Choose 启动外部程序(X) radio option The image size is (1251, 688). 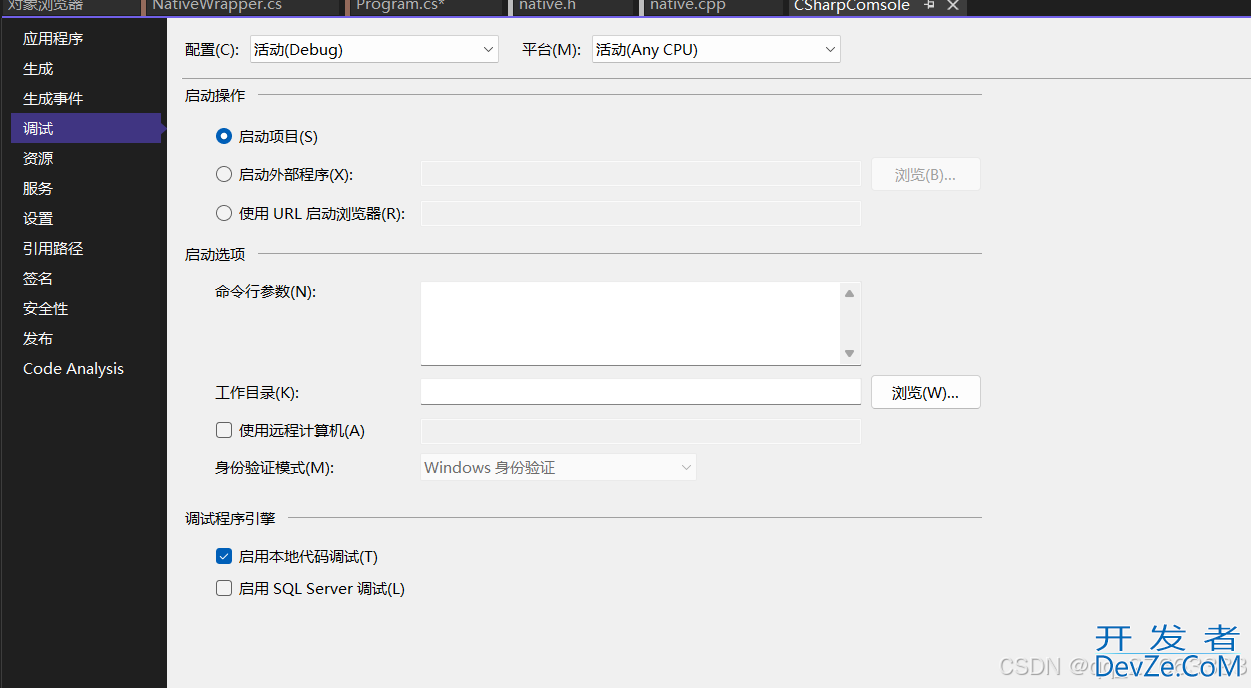click(224, 174)
